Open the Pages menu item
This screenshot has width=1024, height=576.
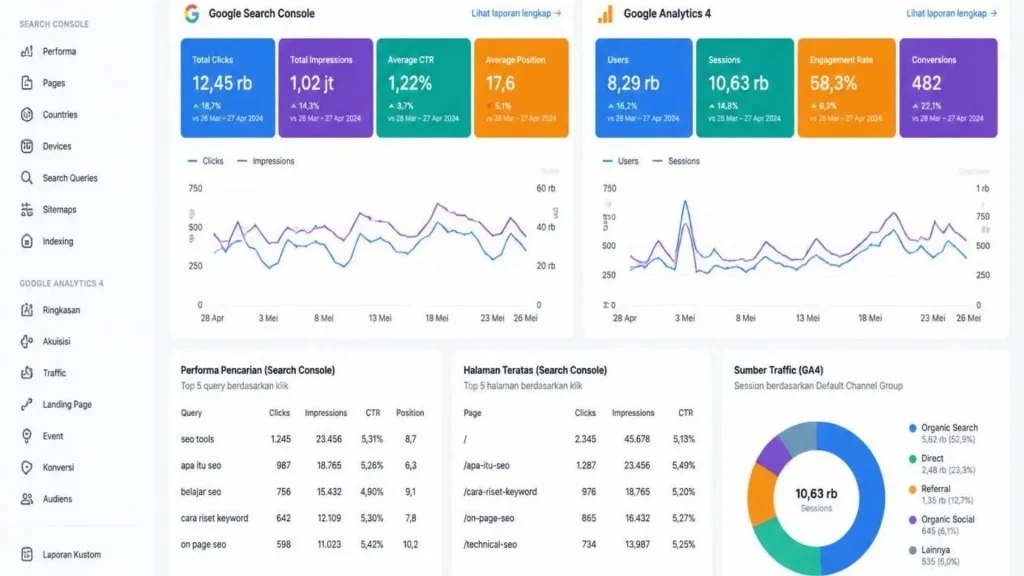coord(54,83)
